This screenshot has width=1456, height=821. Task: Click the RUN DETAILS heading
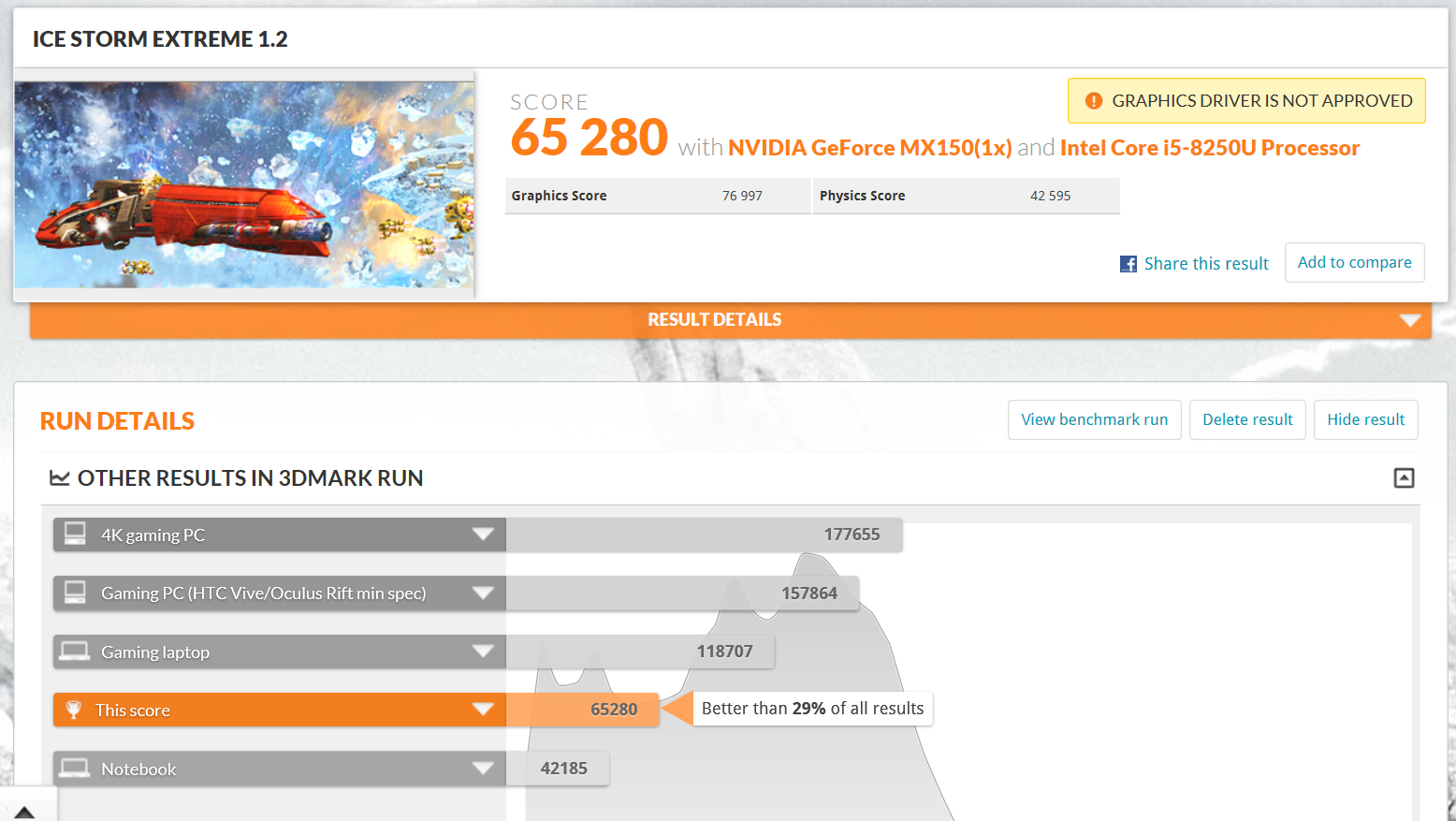117,421
